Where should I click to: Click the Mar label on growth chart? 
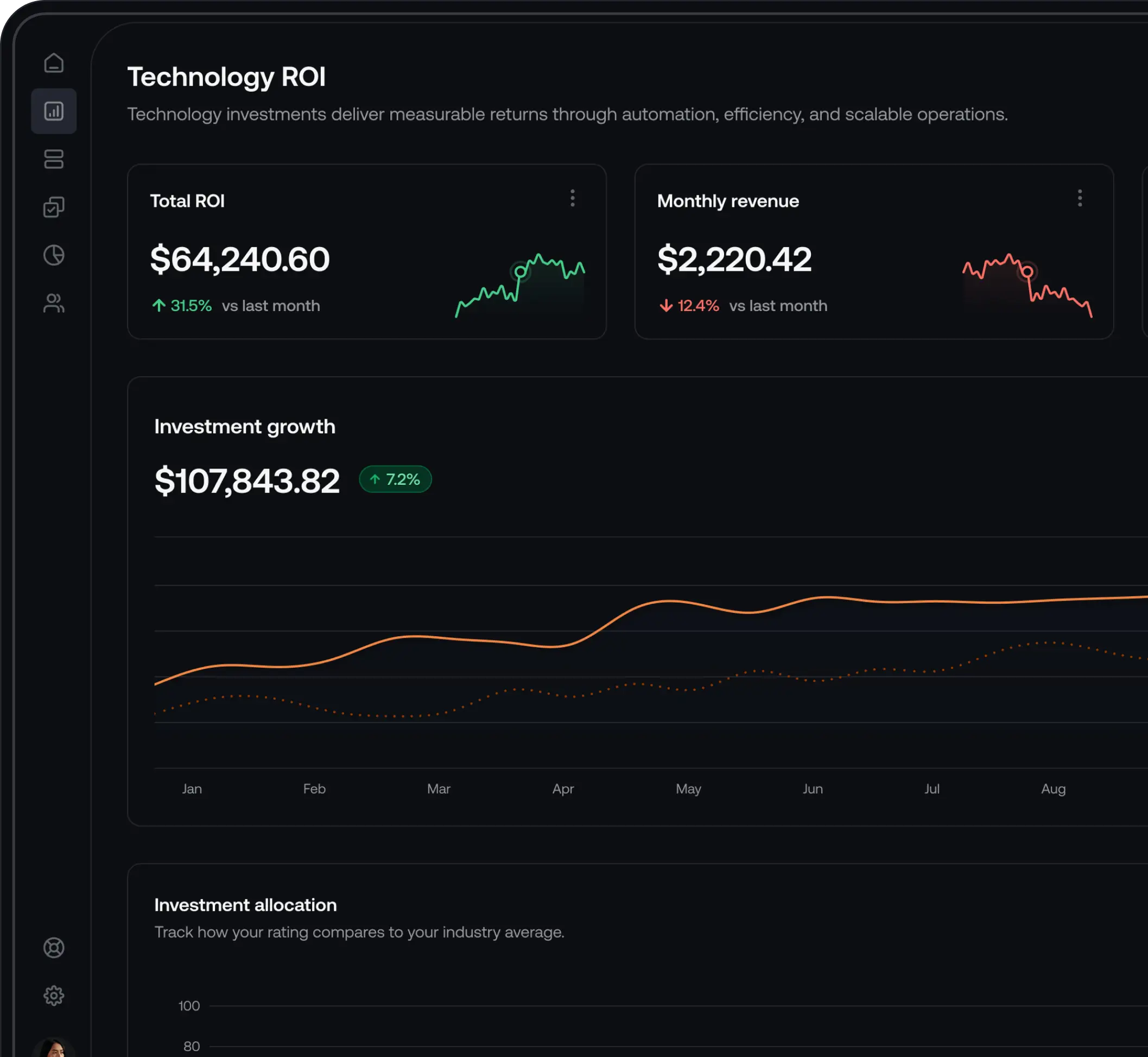tap(439, 789)
